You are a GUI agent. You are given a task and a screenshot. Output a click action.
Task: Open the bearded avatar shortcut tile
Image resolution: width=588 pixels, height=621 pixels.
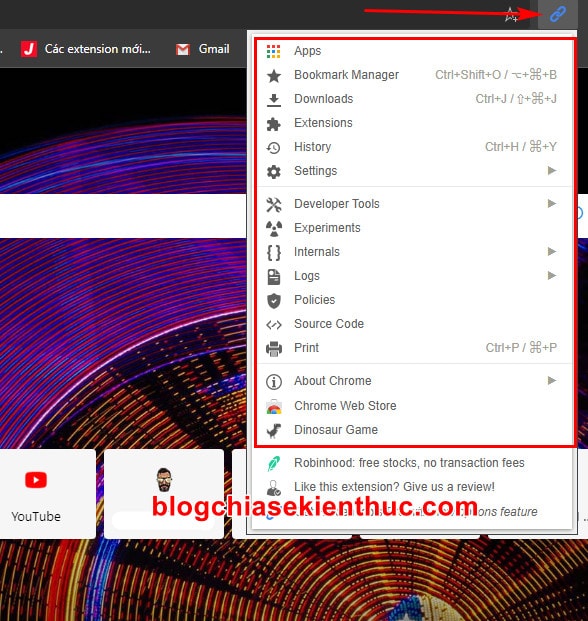pyautogui.click(x=164, y=494)
